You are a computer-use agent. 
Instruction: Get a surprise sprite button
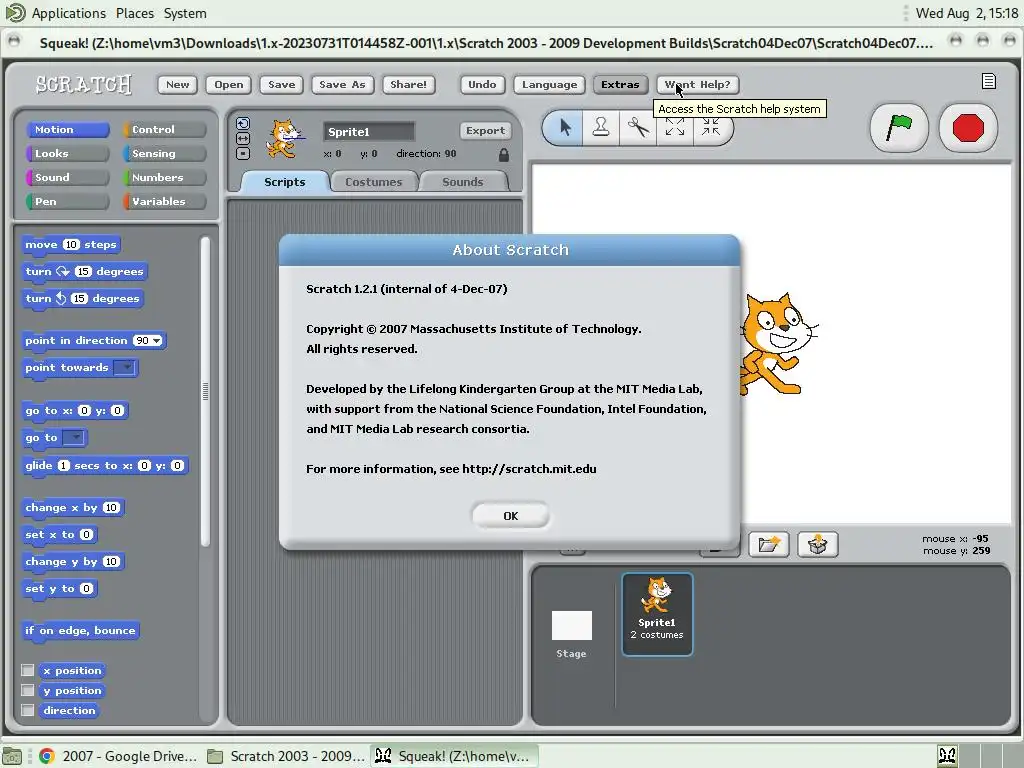click(818, 544)
